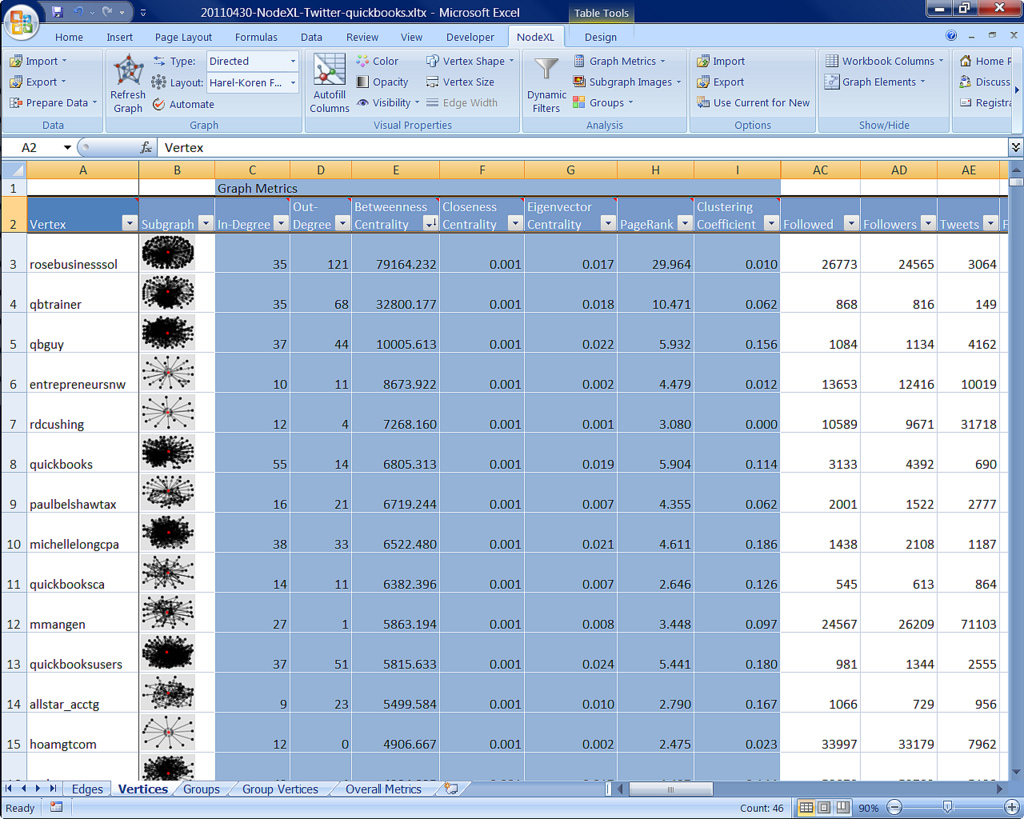Click Use Current for New
Image resolution: width=1024 pixels, height=819 pixels.
point(753,103)
